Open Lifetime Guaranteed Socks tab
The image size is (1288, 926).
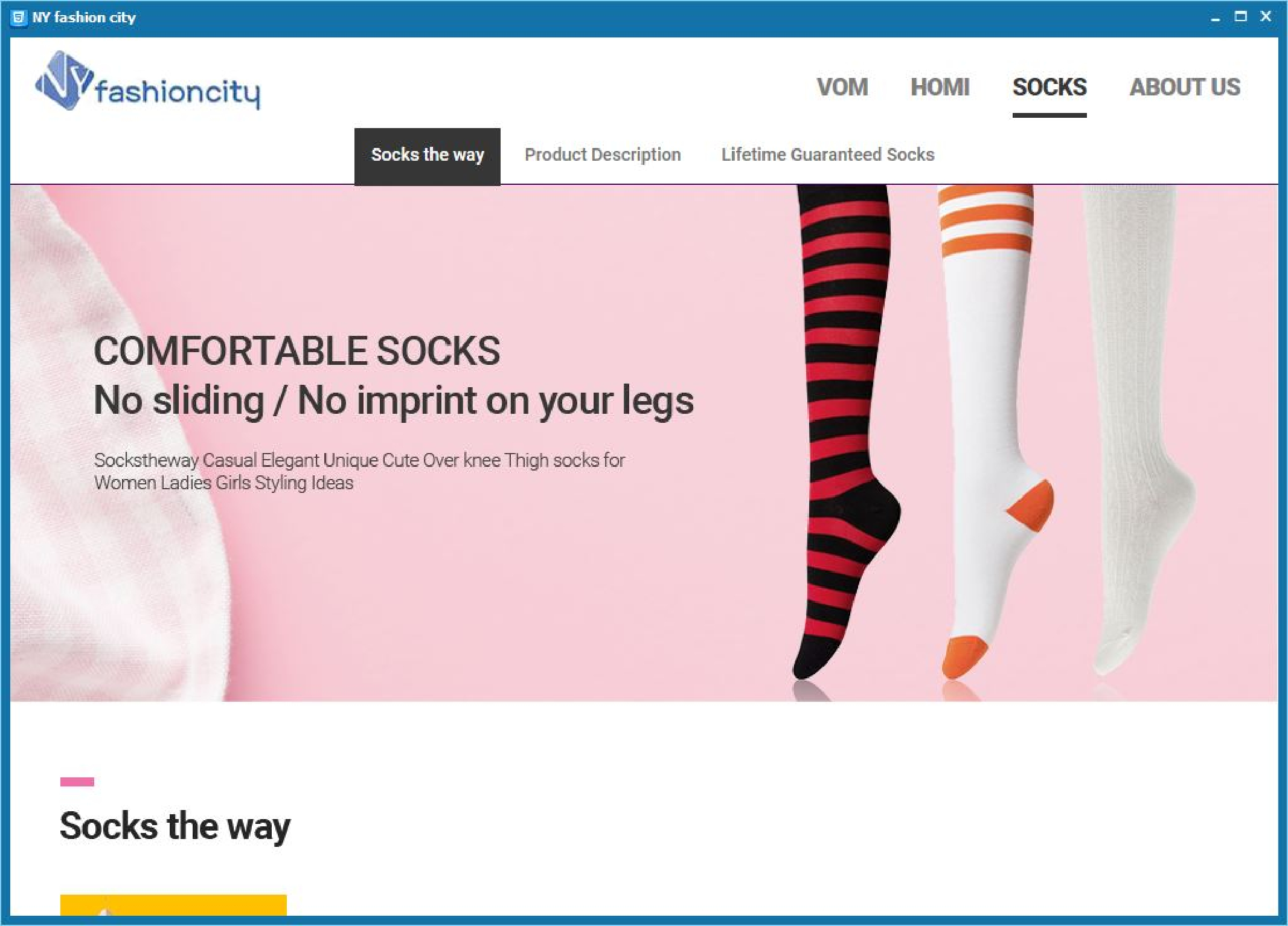tap(828, 155)
